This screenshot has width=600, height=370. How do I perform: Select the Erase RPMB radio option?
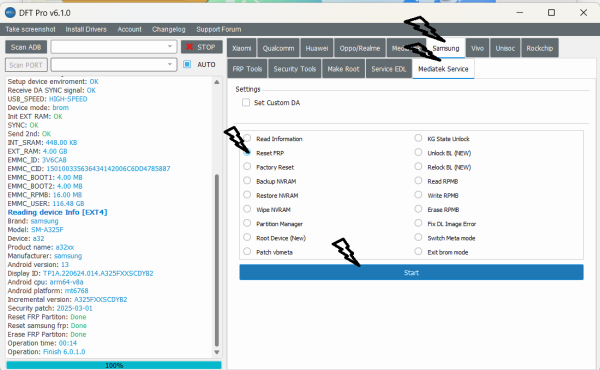tap(418, 209)
